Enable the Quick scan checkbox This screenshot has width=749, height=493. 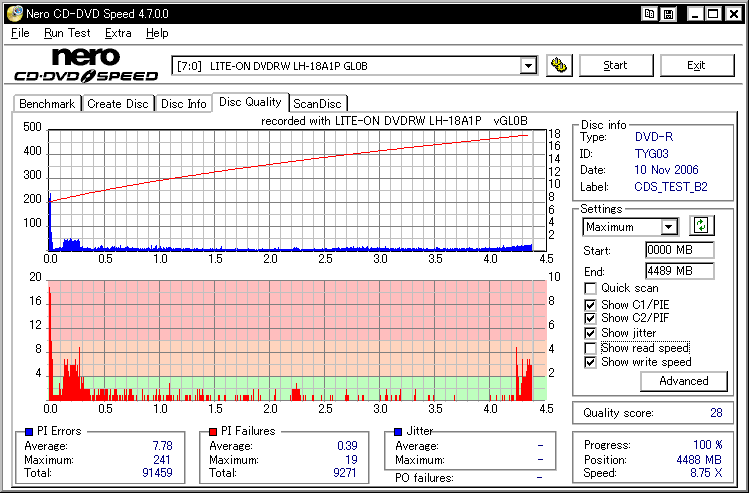(590, 288)
